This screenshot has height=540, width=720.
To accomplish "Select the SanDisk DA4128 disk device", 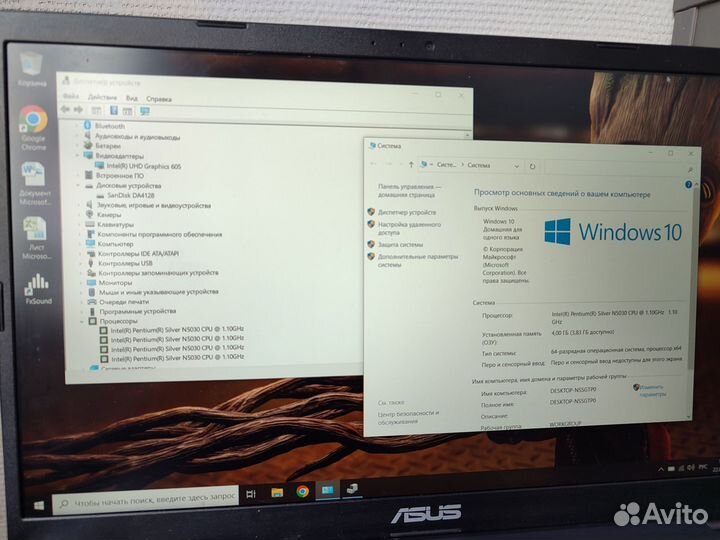I will (x=130, y=195).
